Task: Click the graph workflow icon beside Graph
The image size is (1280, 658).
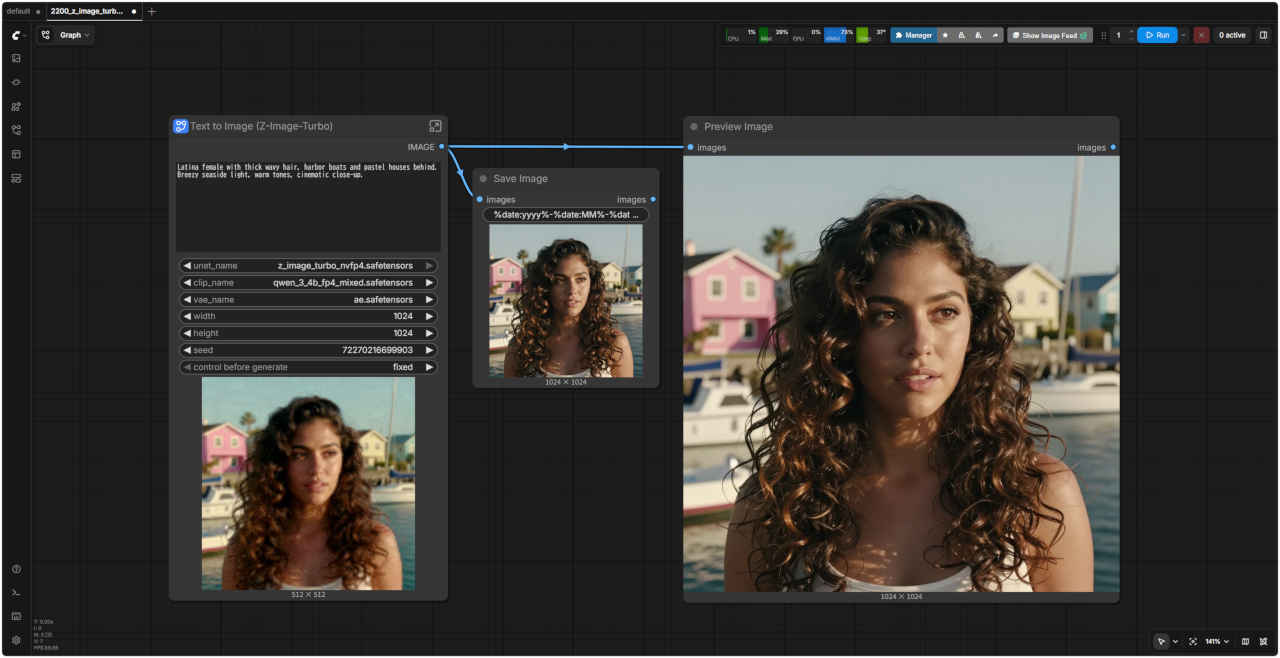Action: [x=46, y=35]
